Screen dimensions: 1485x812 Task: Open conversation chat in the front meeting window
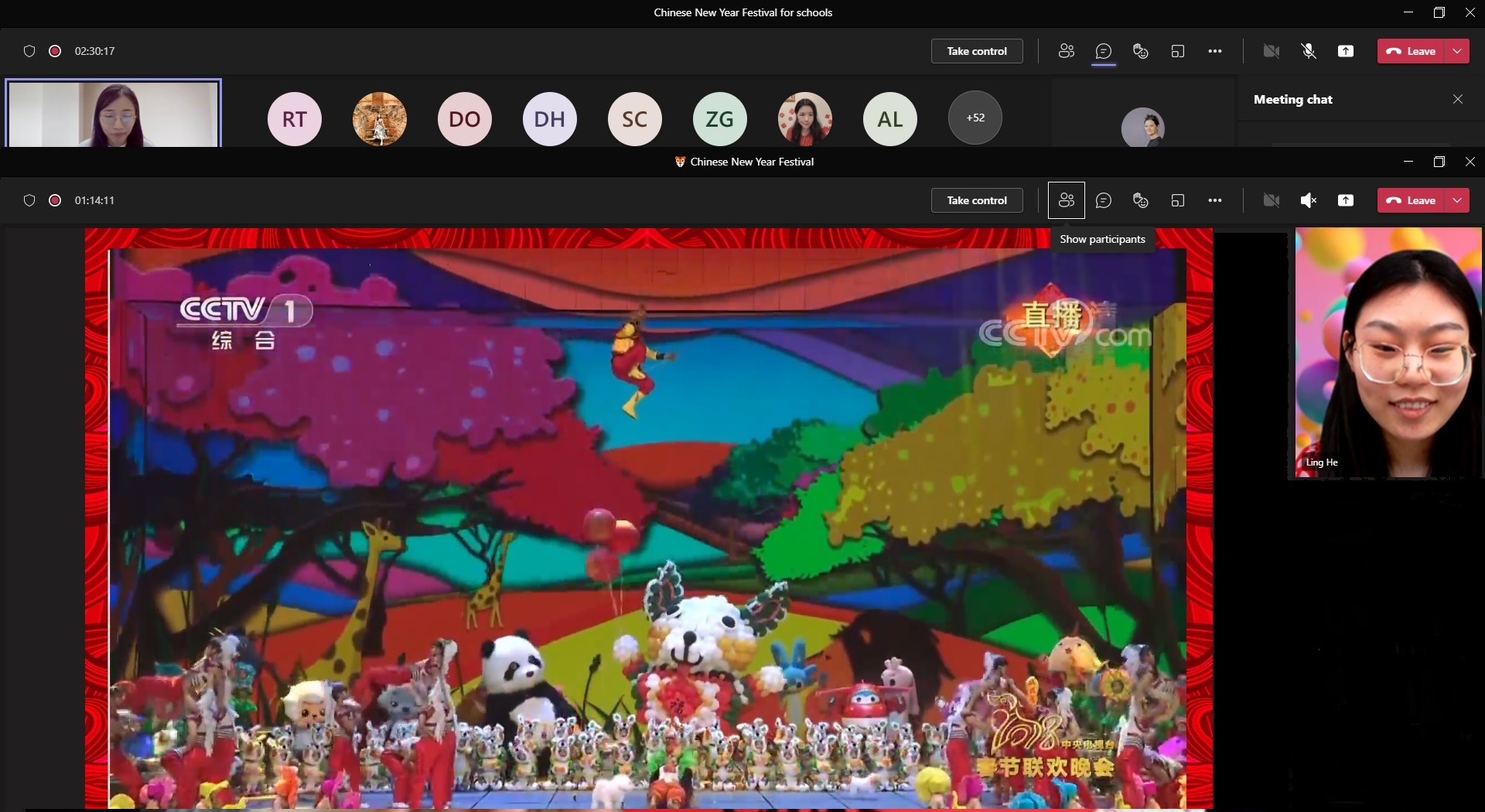1104,200
